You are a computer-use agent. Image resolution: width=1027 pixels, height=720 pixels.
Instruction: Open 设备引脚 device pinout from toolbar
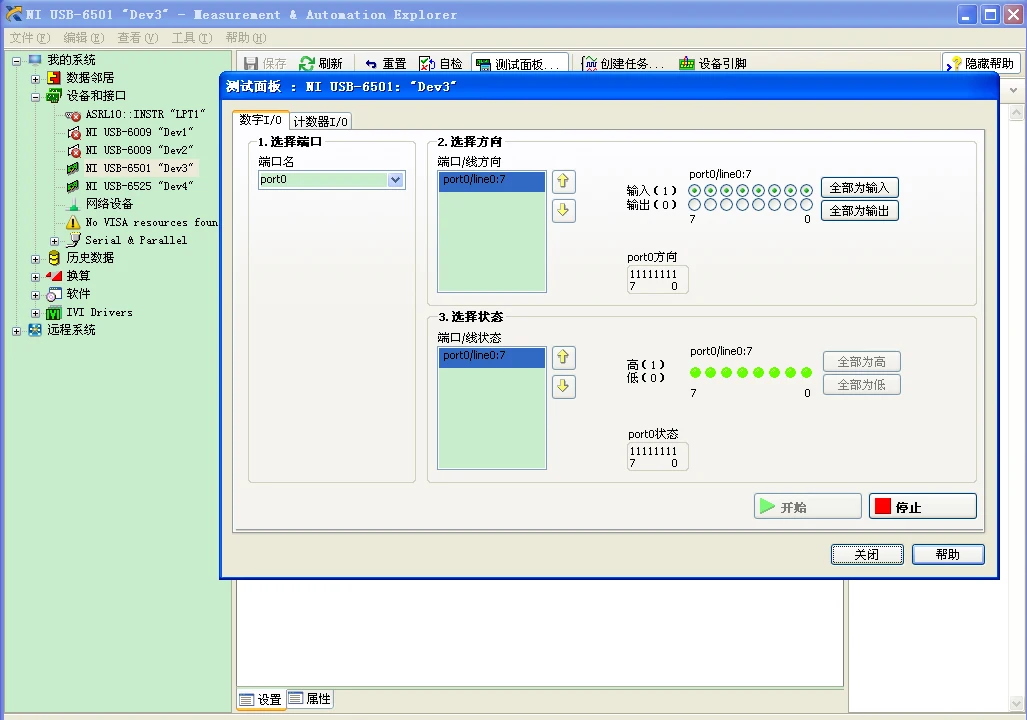click(x=687, y=64)
